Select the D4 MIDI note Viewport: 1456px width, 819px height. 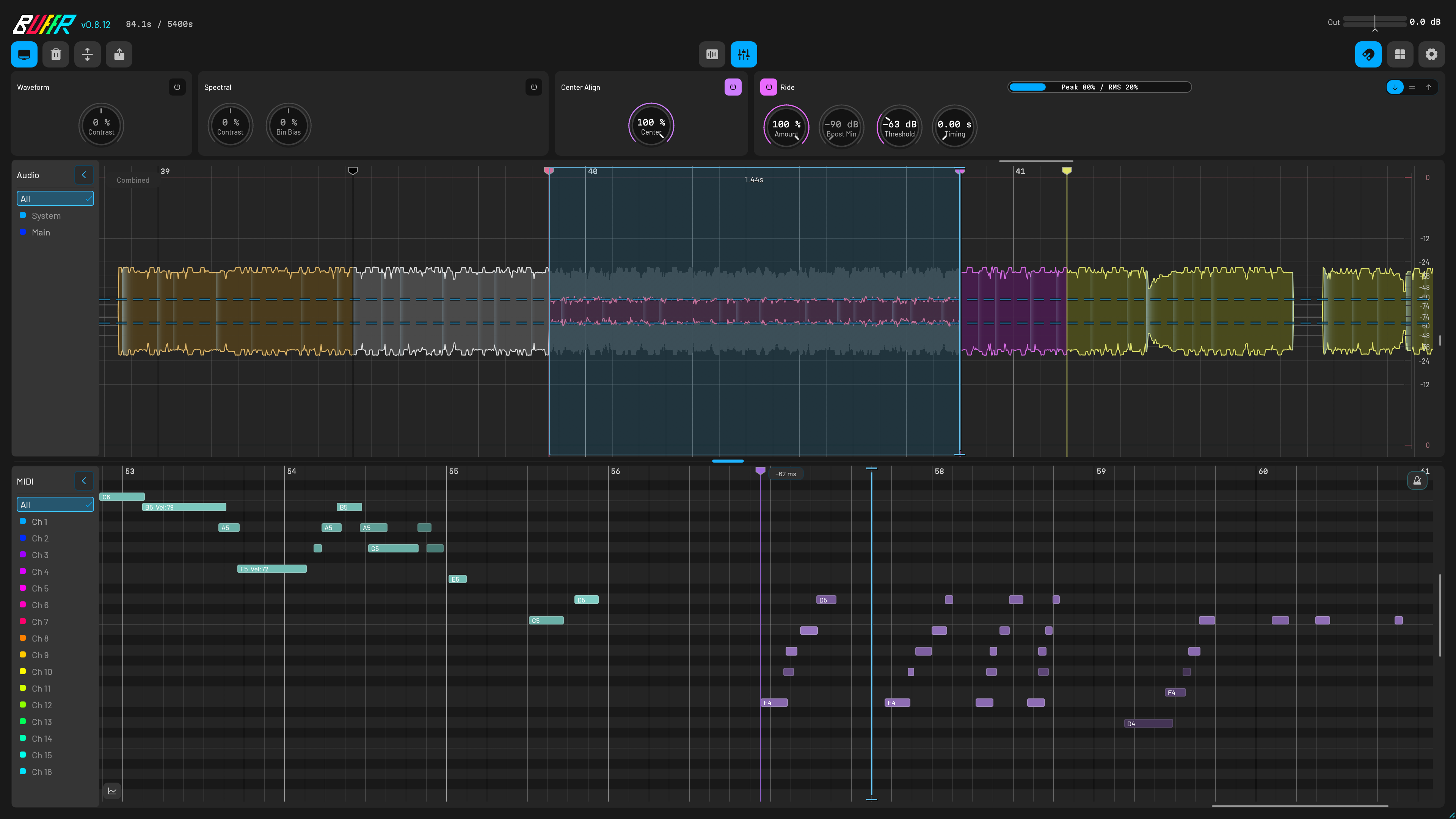[1148, 723]
